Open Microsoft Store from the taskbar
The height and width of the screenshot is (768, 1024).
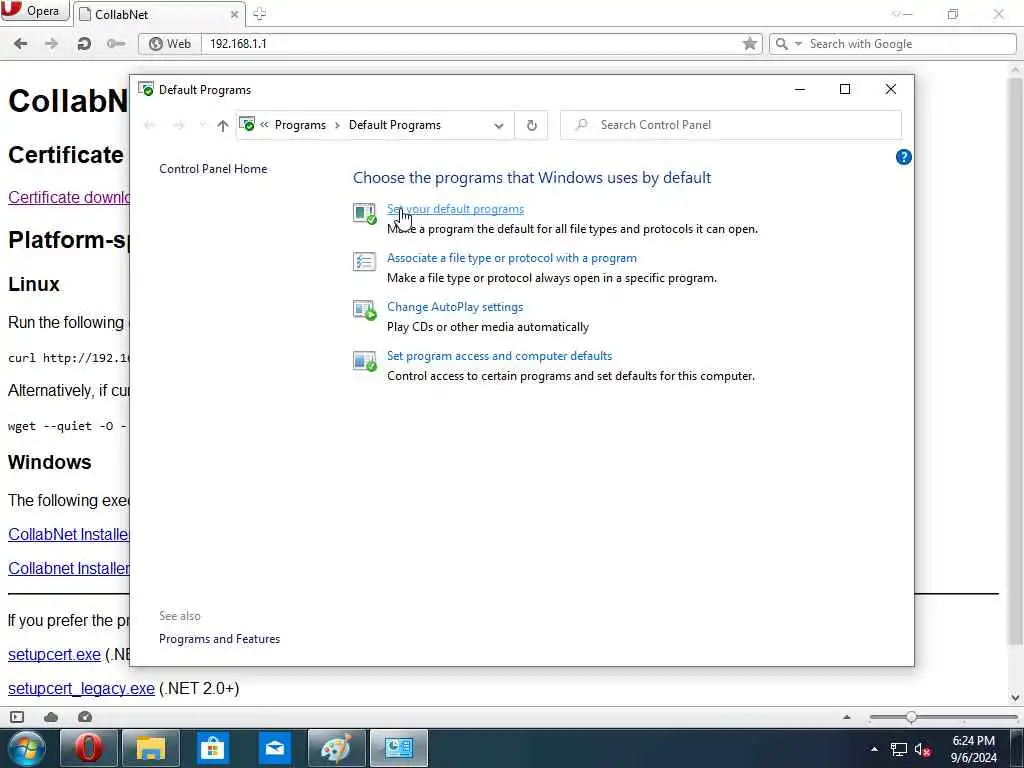point(212,748)
